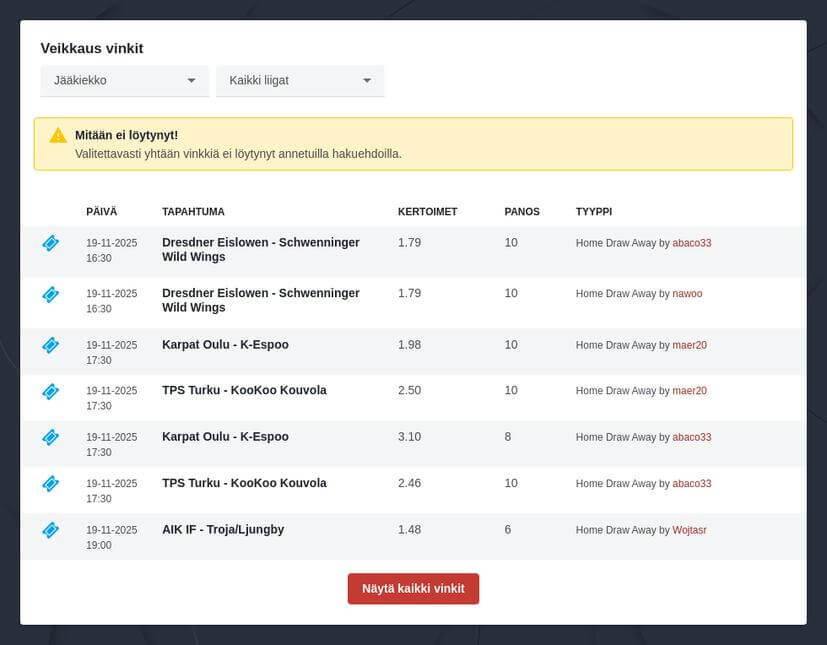Screen dimensions: 827x645
Task: Click the Kertoimet column header
Action: [427, 212]
